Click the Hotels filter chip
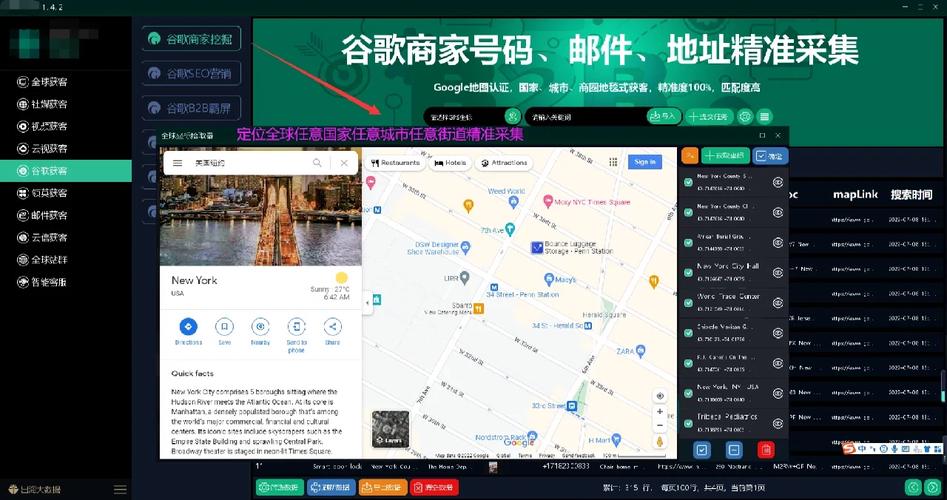 [x=450, y=163]
